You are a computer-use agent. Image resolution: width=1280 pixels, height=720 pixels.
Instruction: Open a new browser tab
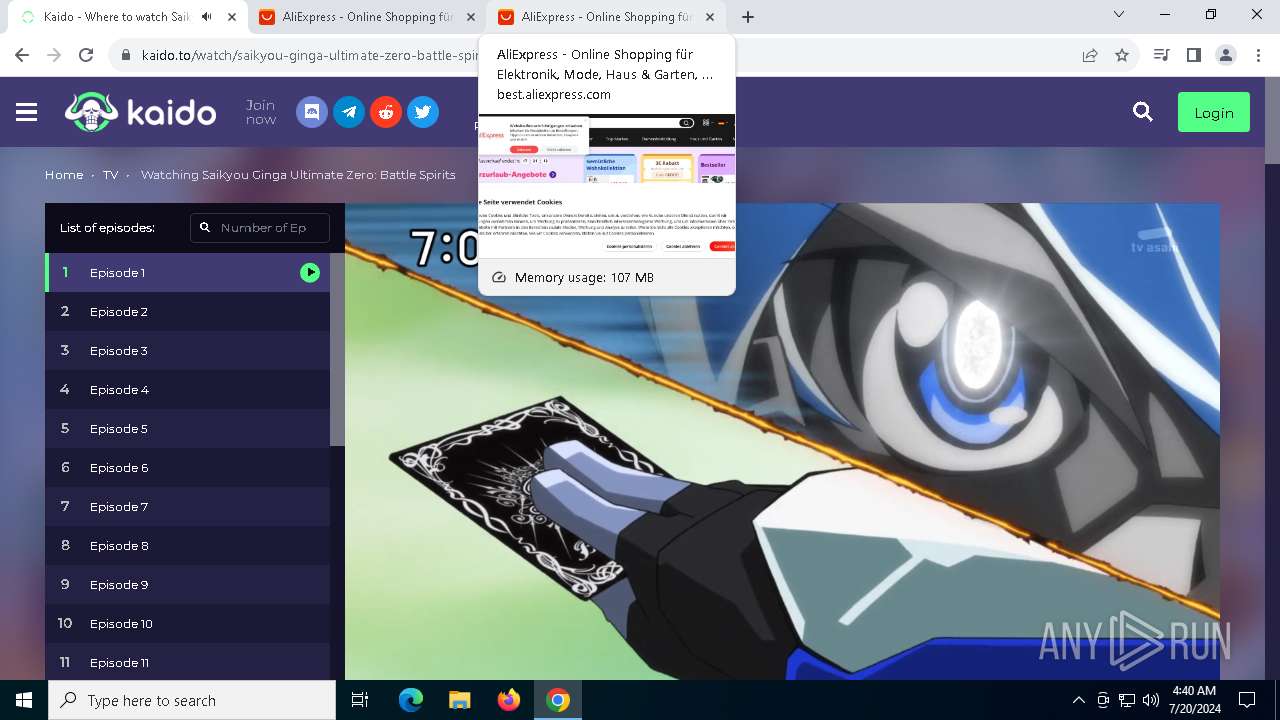tap(748, 17)
